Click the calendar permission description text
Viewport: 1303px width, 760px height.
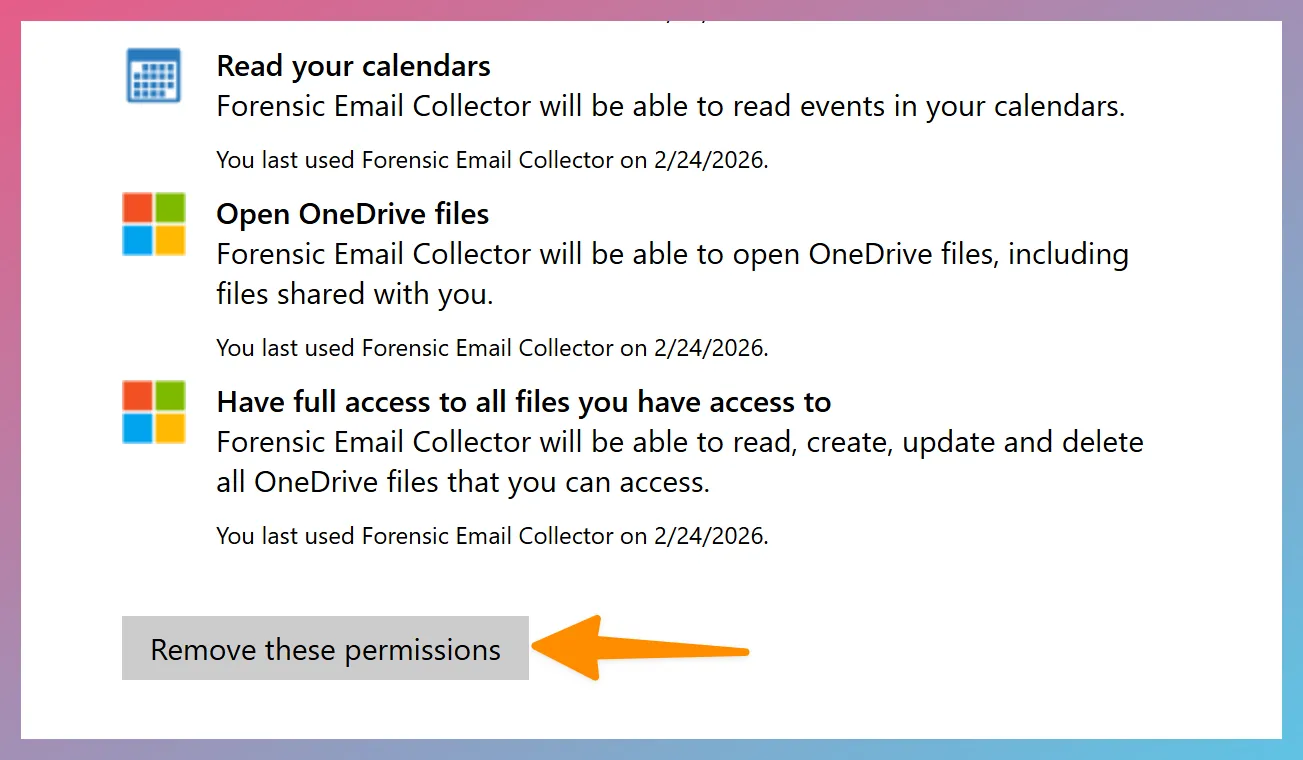tap(670, 106)
